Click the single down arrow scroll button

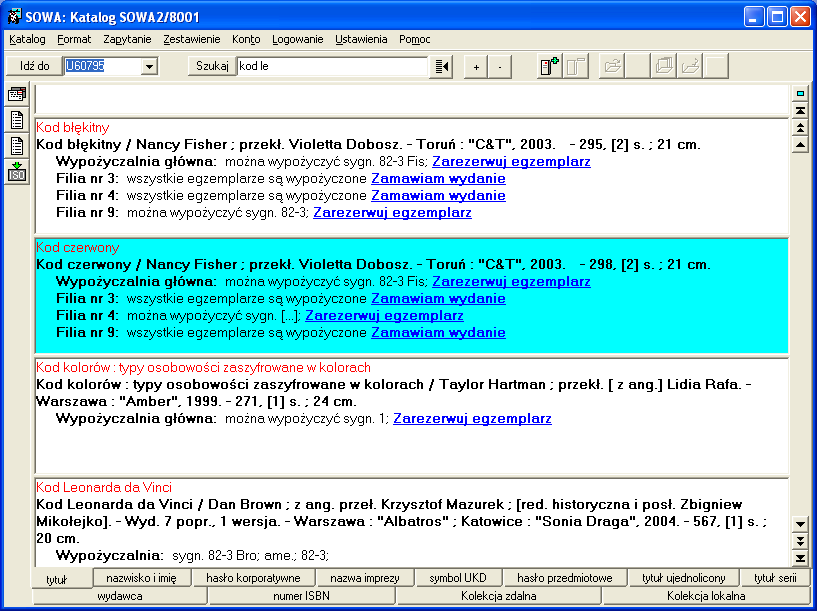tap(800, 524)
